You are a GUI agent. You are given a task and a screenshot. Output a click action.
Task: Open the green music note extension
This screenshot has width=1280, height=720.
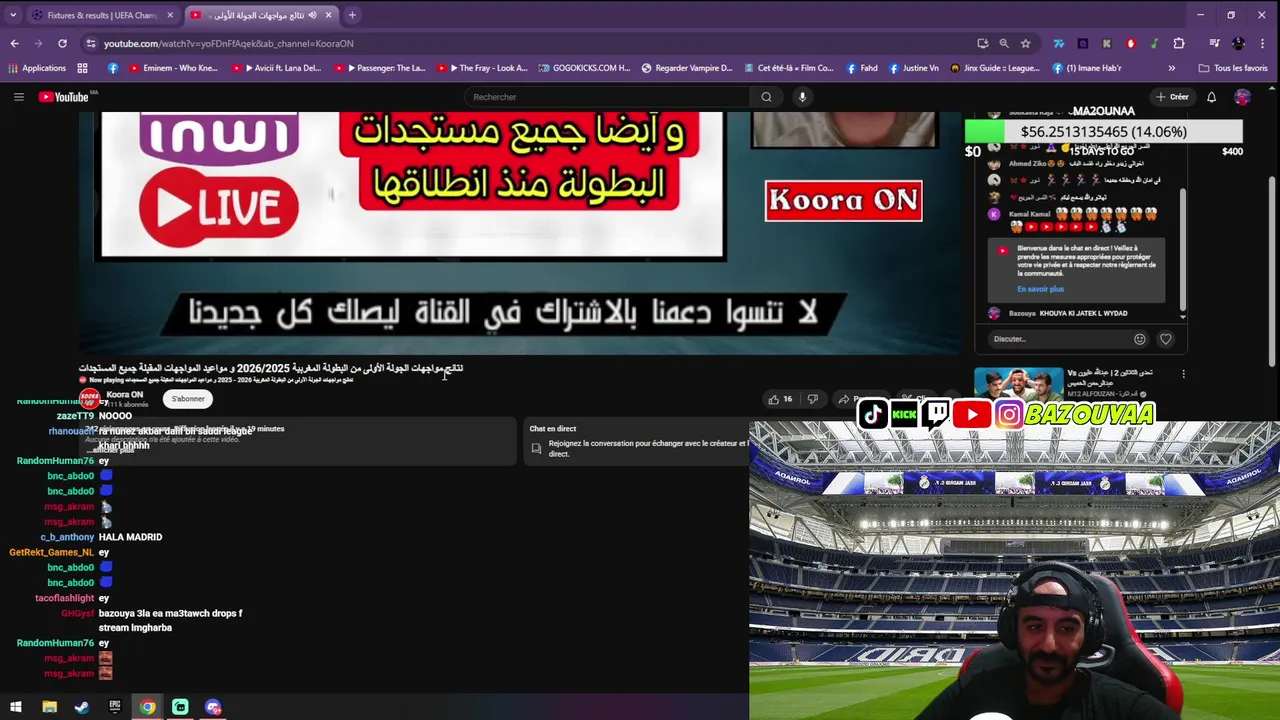point(1155,44)
